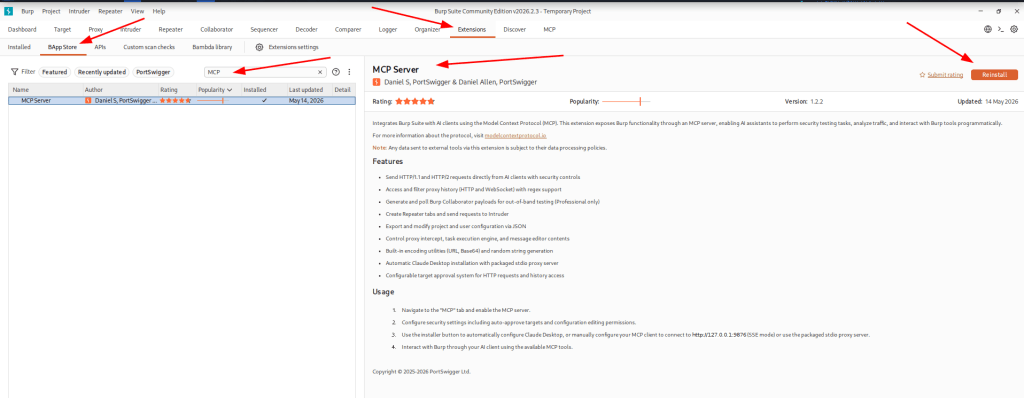Open the terminal prompt icon
Viewport: 1024px width, 398px height.
point(1000,29)
